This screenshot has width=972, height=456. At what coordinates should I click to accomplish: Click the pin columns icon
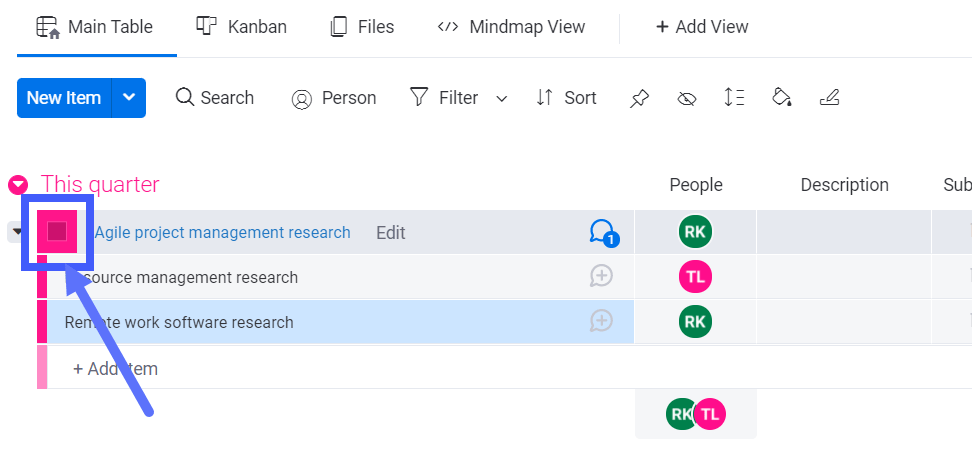pos(638,98)
